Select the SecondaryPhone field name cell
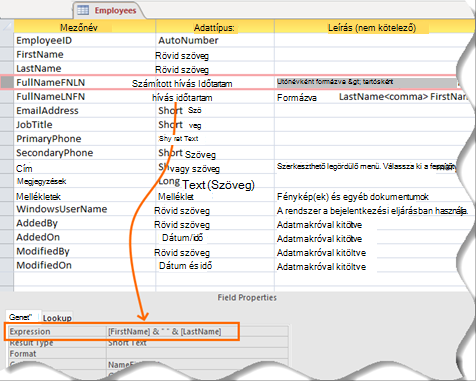 click(x=85, y=152)
